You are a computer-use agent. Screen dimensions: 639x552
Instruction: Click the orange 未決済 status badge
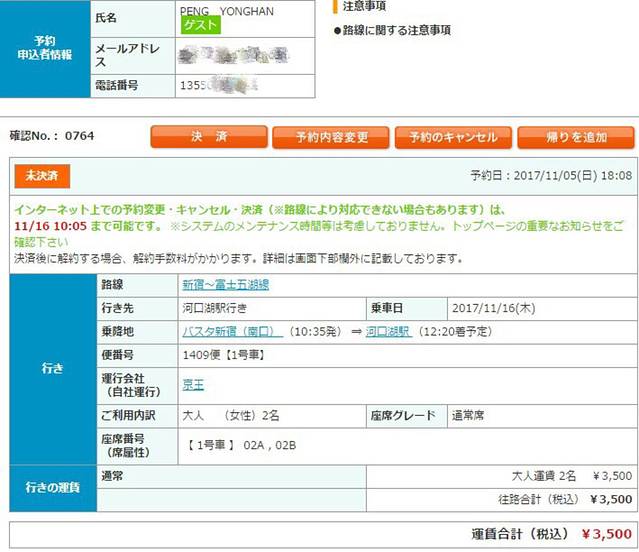pos(42,176)
